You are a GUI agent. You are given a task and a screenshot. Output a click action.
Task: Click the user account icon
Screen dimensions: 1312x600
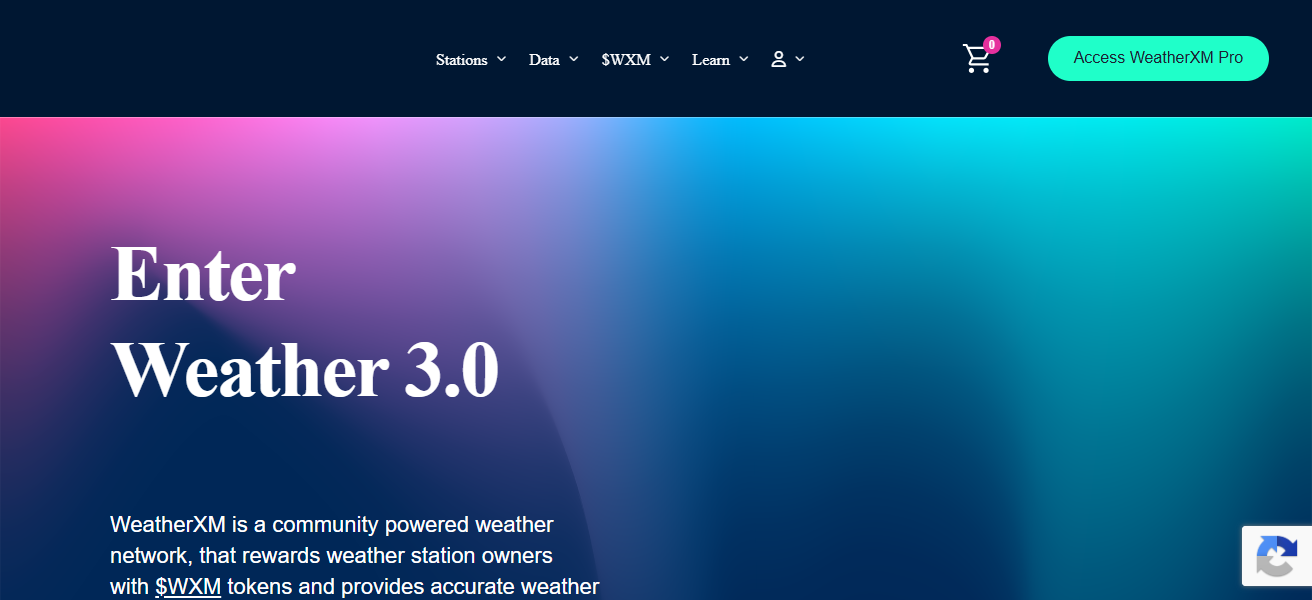click(778, 59)
